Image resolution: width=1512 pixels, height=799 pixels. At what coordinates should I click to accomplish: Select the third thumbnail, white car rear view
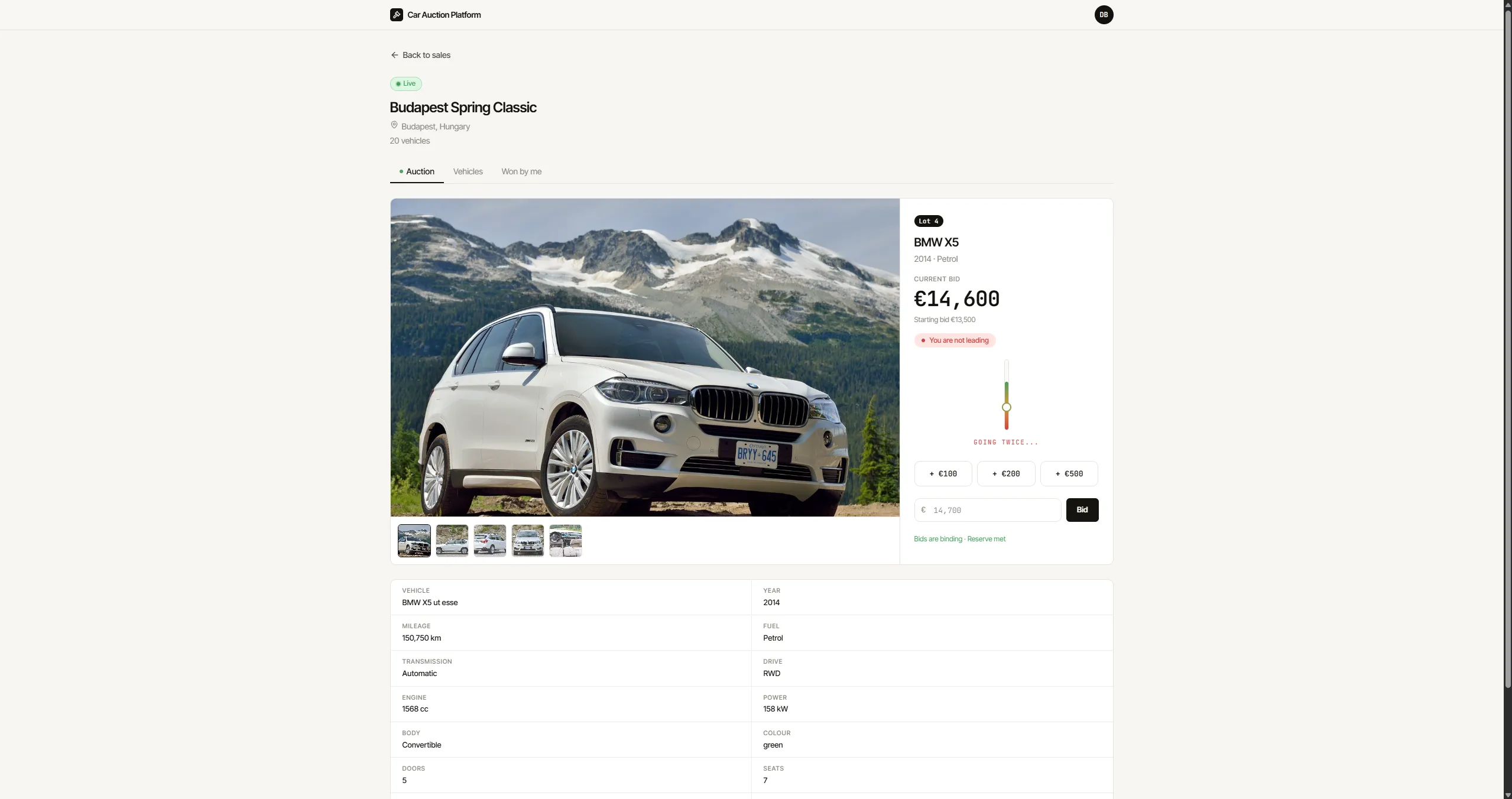tap(489, 541)
